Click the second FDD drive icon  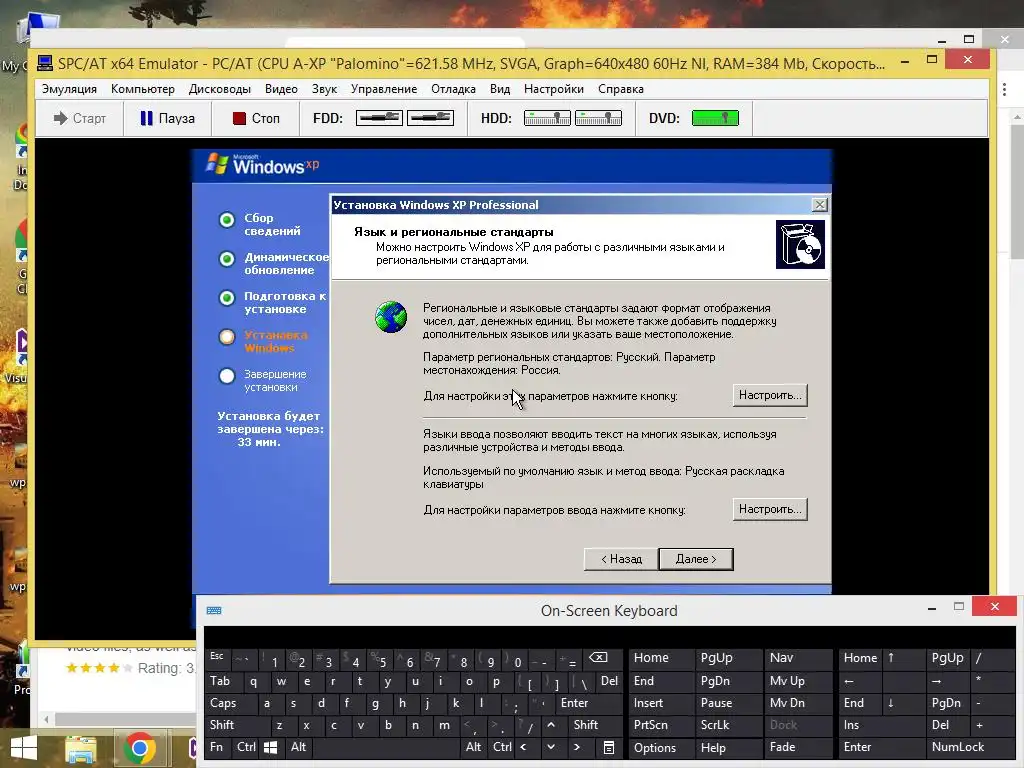pyautogui.click(x=430, y=118)
